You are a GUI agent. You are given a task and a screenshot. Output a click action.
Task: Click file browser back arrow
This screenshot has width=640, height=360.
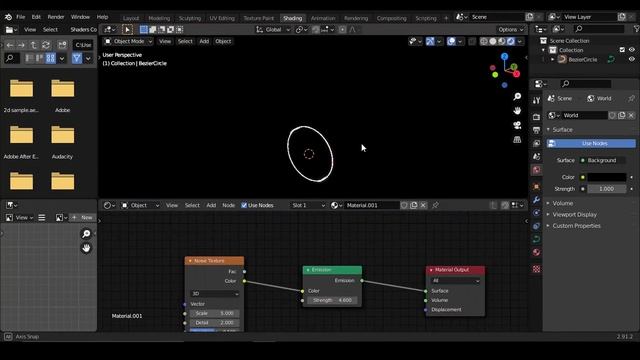pyautogui.click(x=10, y=45)
